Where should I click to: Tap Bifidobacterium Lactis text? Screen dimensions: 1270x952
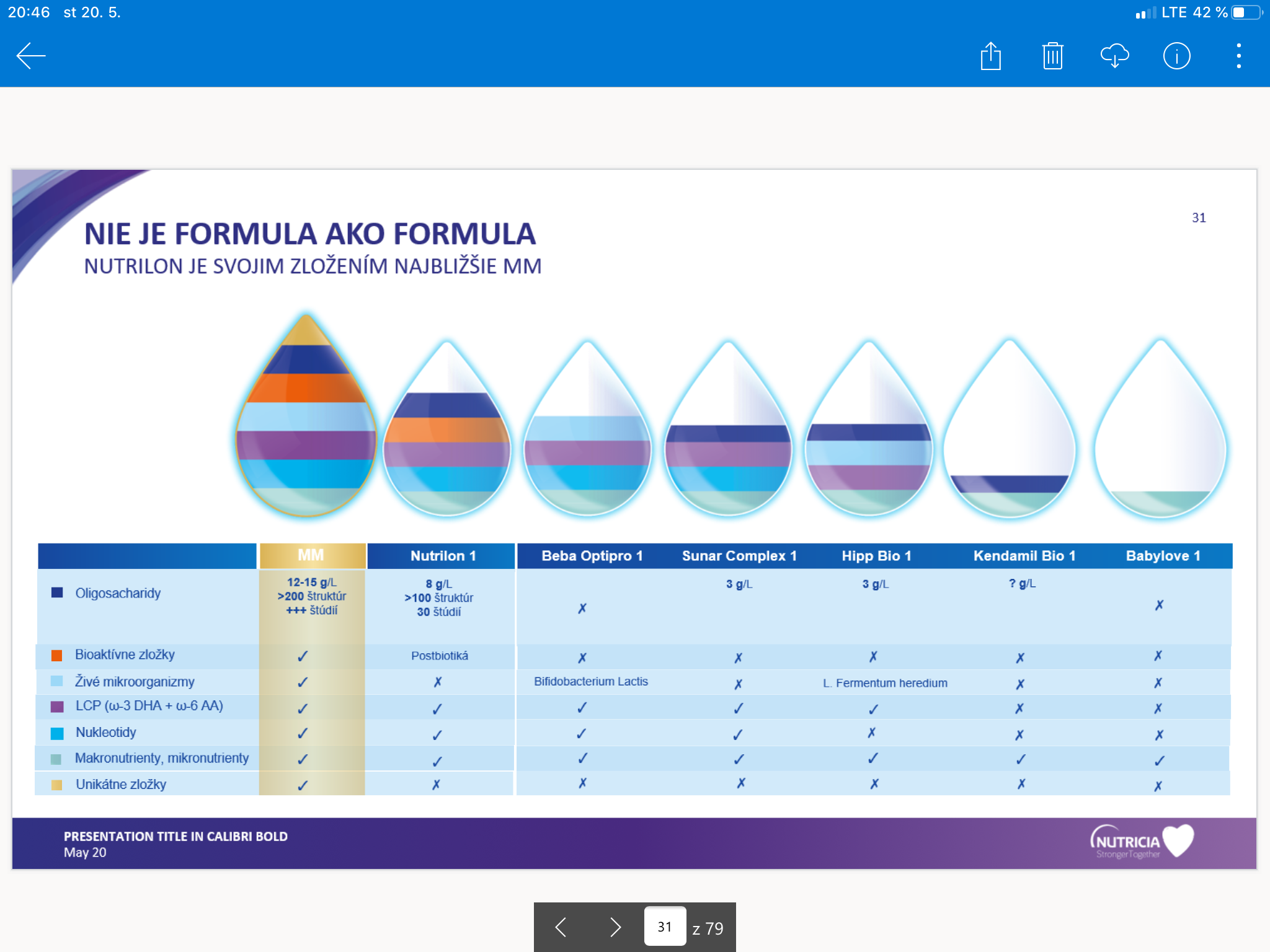(590, 682)
